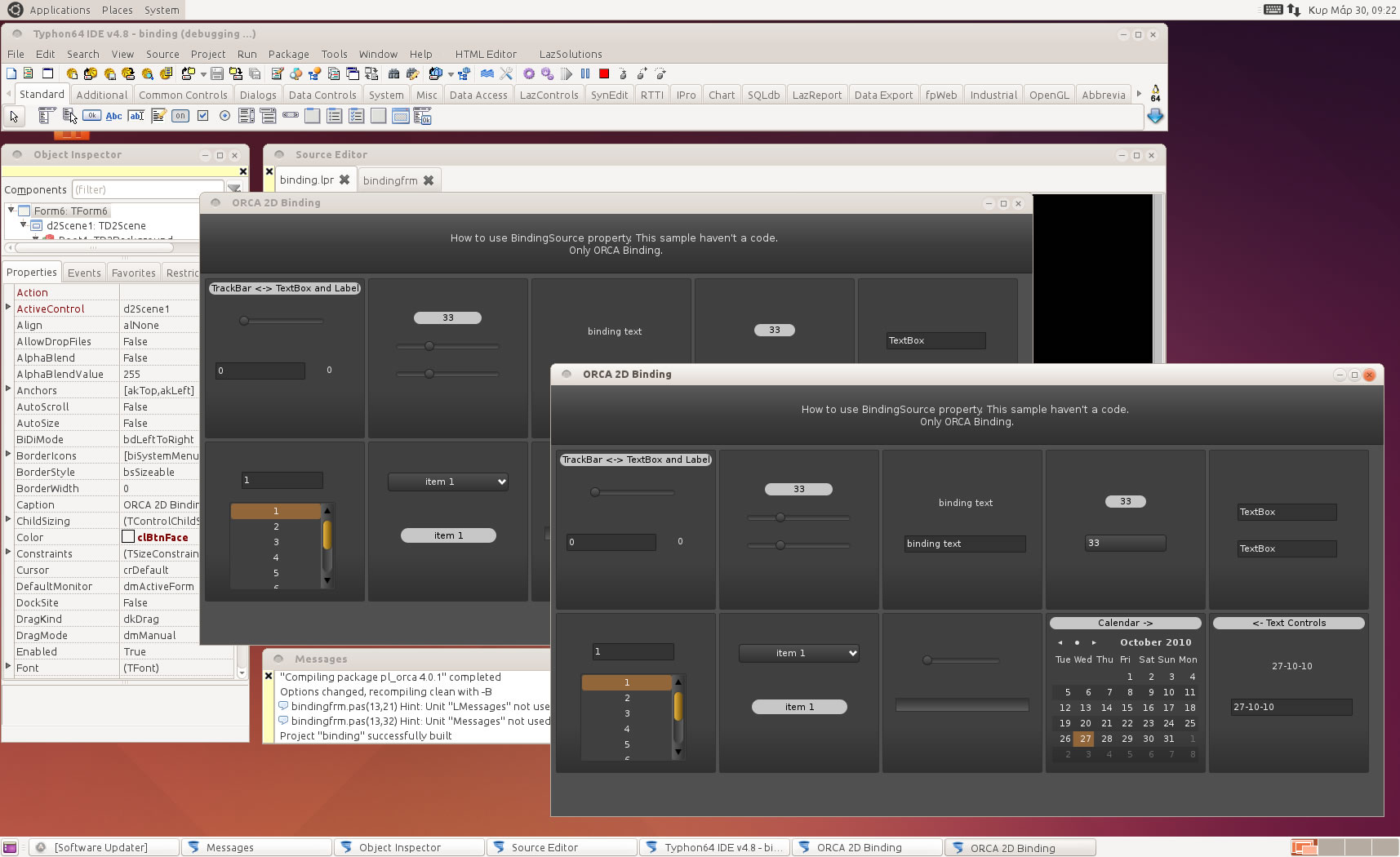Click the grey Run arrow icon
The width and height of the screenshot is (1400, 857).
pyautogui.click(x=567, y=73)
